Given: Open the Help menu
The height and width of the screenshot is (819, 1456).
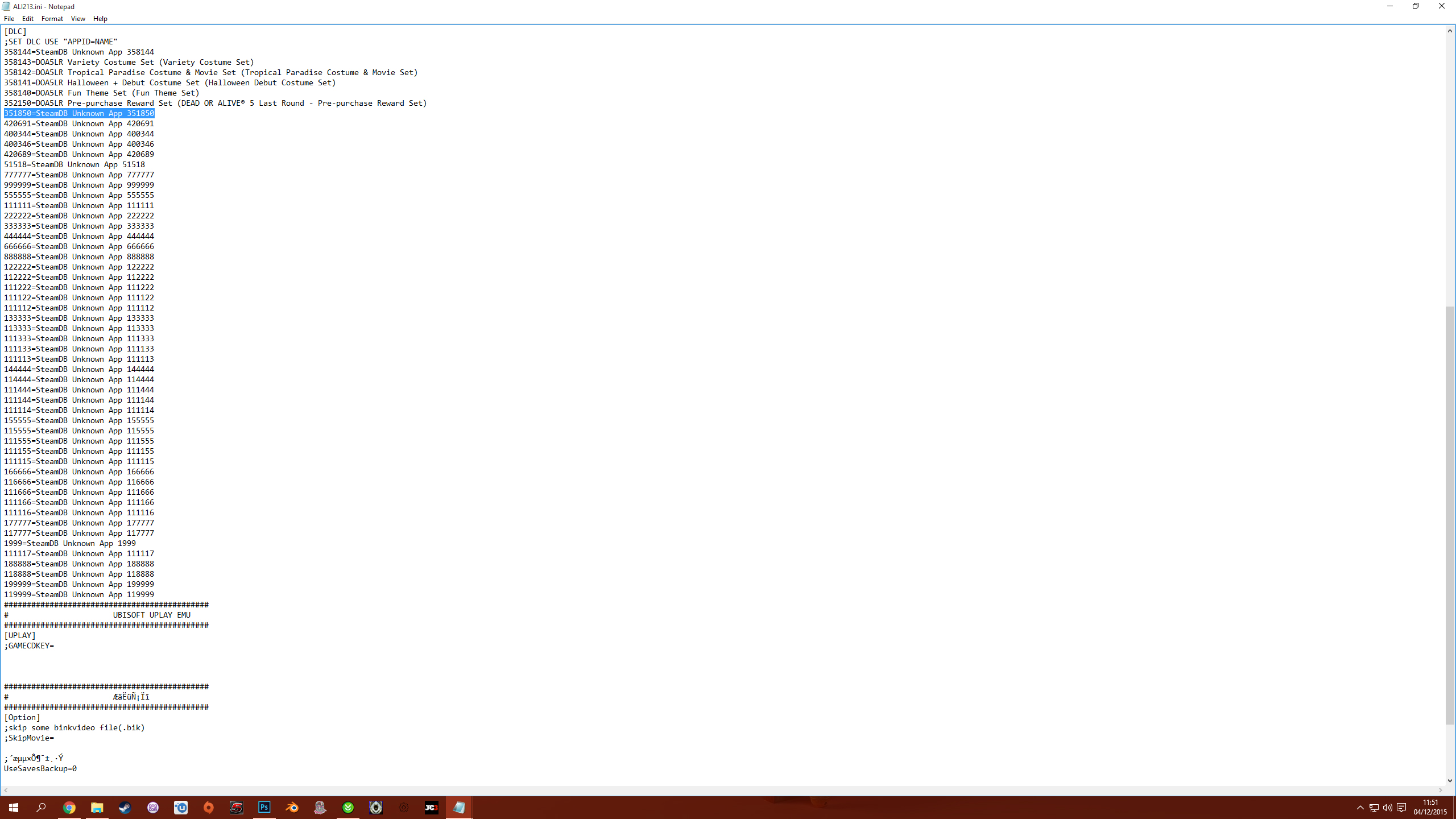Looking at the screenshot, I should pos(100,19).
